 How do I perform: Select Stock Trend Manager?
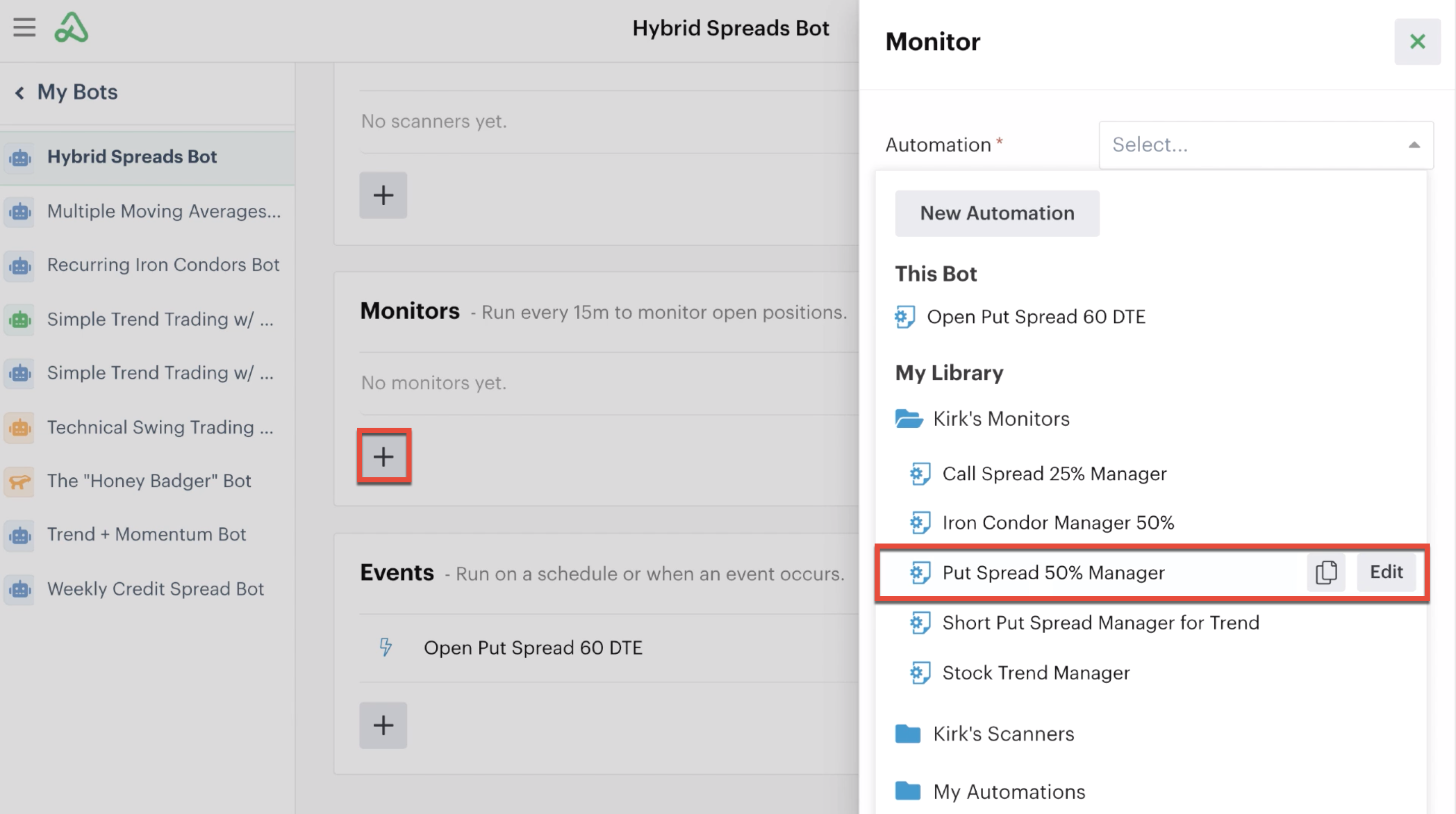click(1035, 672)
